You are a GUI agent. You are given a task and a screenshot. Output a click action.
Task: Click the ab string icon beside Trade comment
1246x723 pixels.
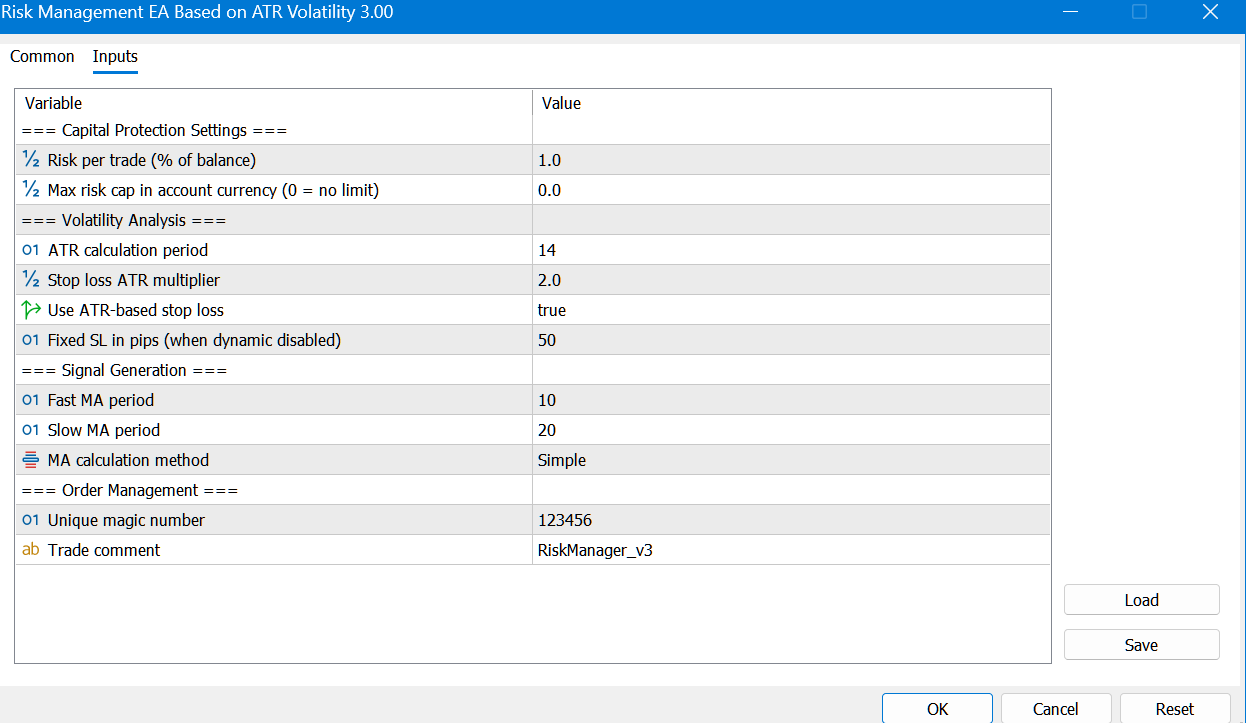pos(30,549)
